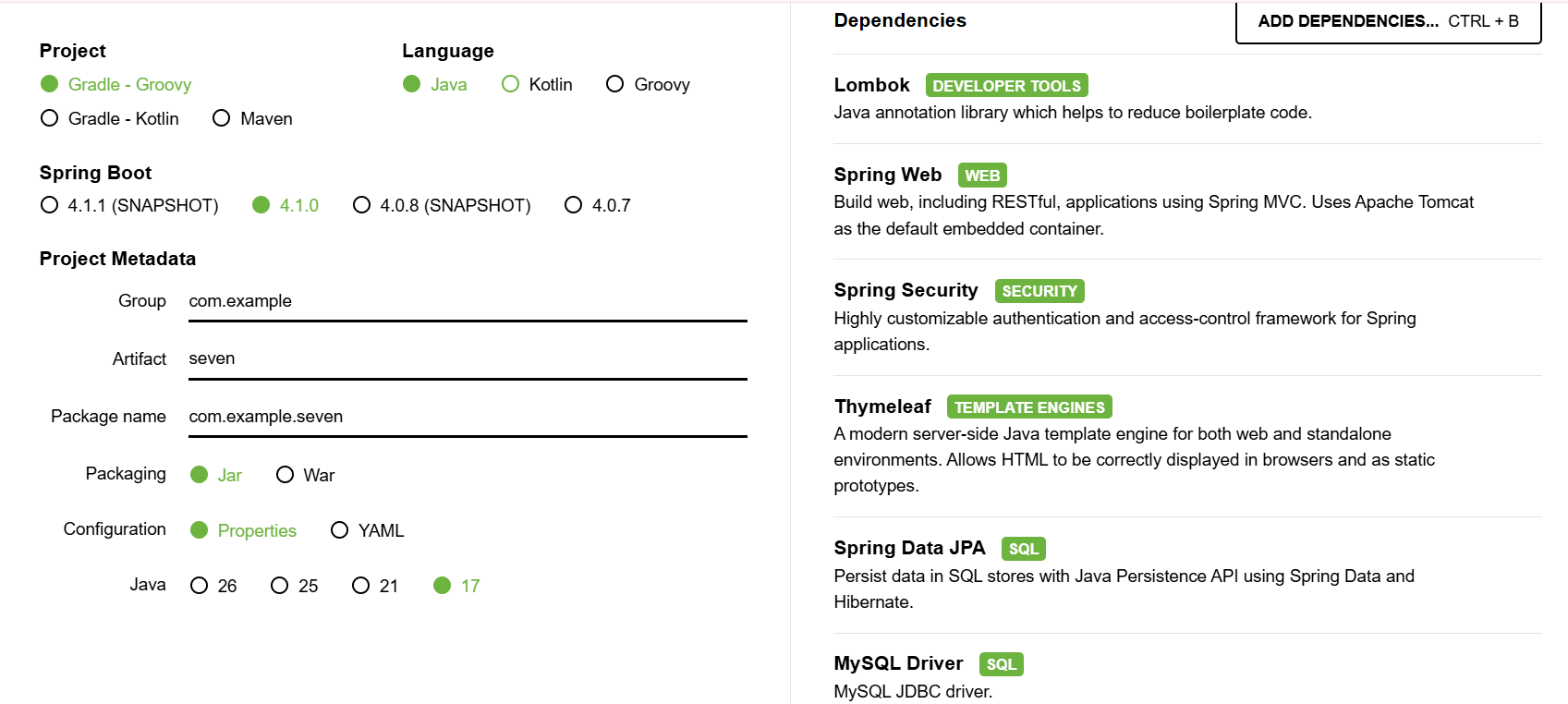Choose Maven as project type

pyautogui.click(x=252, y=118)
